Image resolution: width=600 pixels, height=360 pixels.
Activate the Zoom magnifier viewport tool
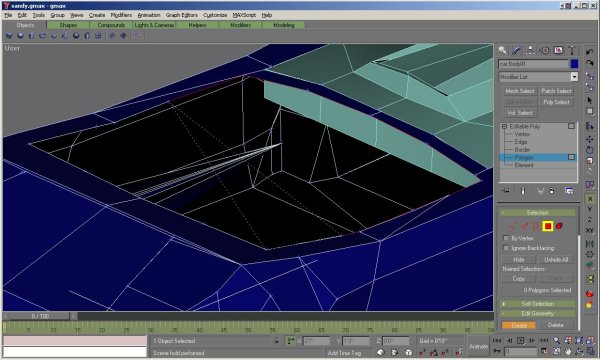(556, 340)
